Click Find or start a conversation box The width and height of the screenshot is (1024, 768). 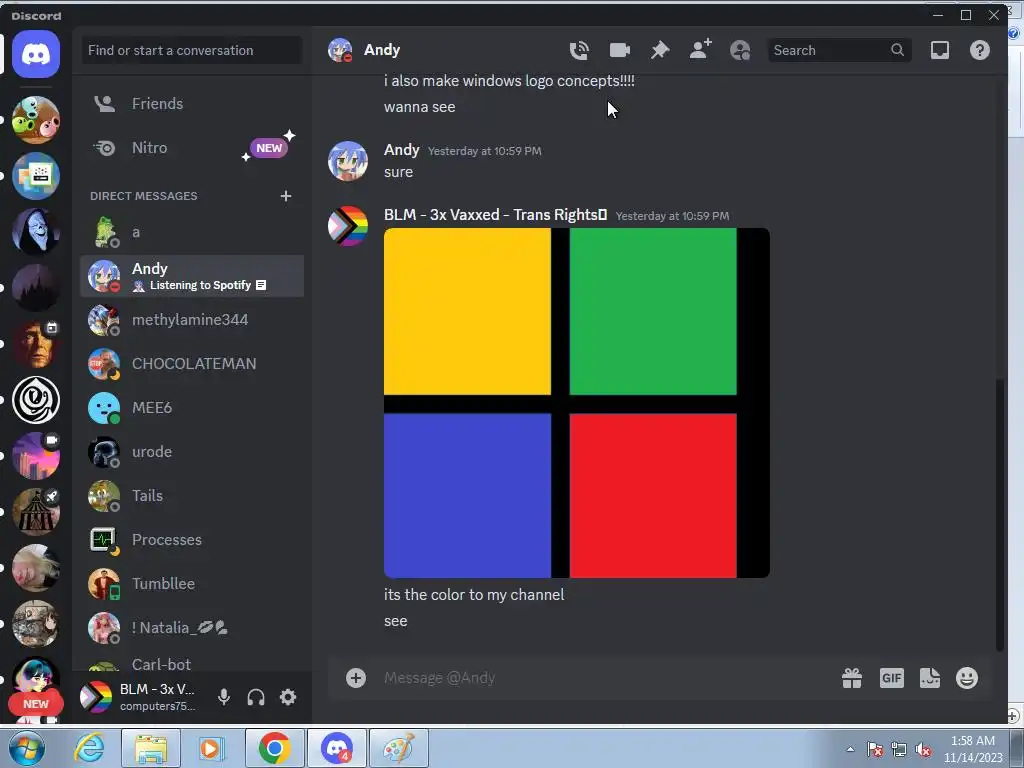tap(191, 50)
